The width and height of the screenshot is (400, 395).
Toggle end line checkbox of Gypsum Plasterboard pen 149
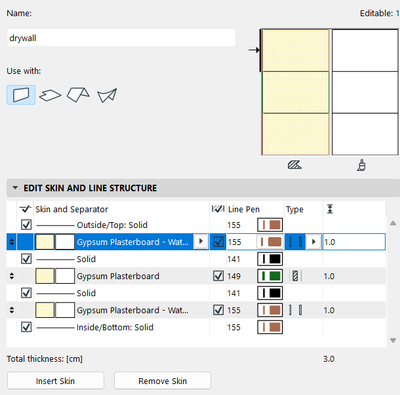click(x=218, y=276)
